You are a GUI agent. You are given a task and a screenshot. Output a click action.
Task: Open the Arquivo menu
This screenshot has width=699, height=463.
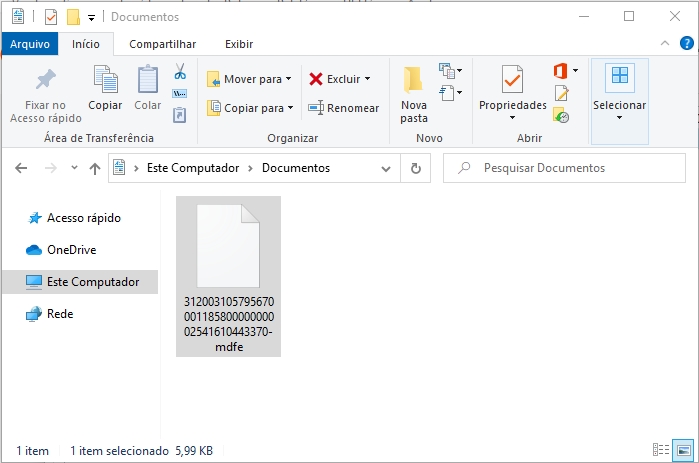(29, 44)
